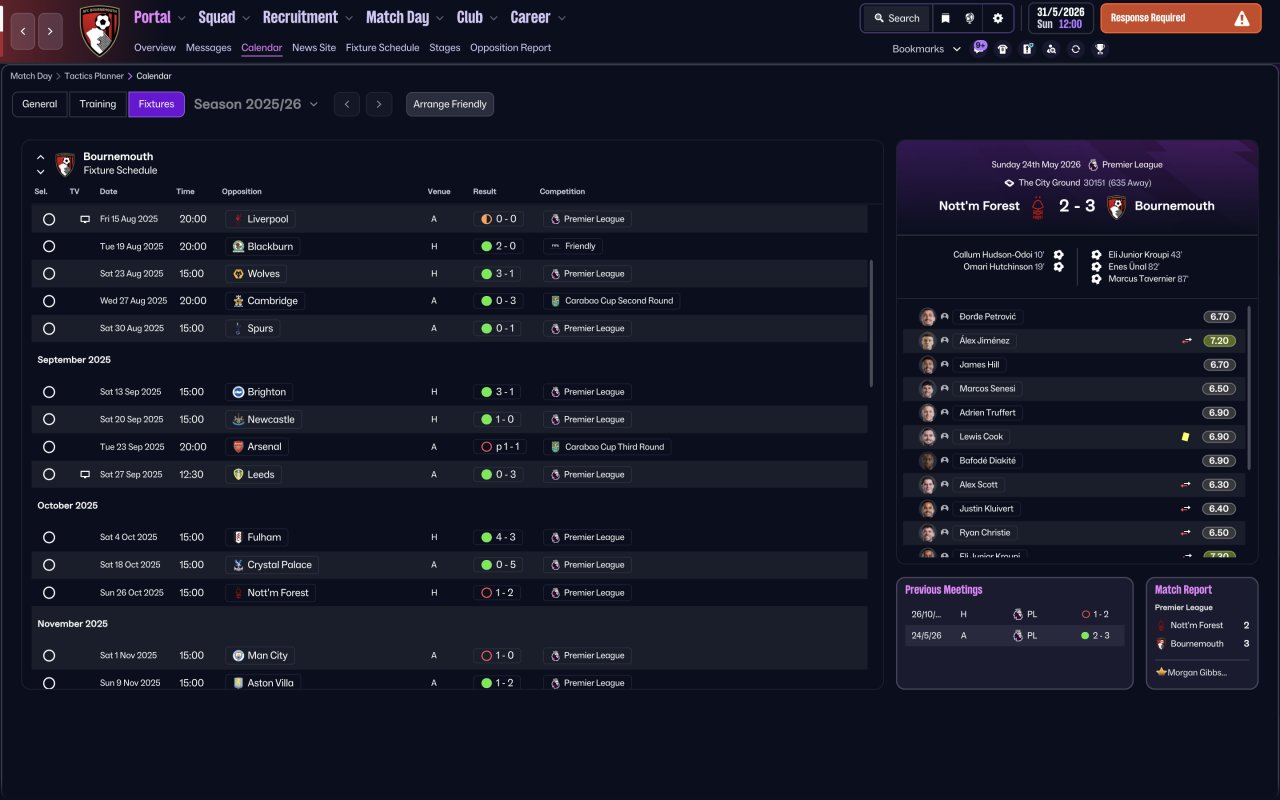This screenshot has height=800, width=1280.
Task: Expand the Squad menu dropdown
Action: click(245, 18)
